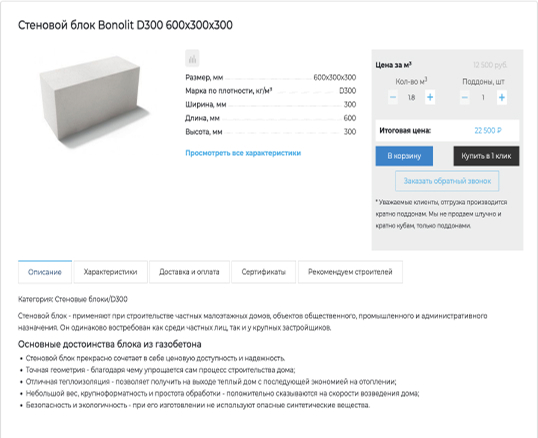Click the pallets quantity field showing 1
538x438 pixels.
coord(483,98)
